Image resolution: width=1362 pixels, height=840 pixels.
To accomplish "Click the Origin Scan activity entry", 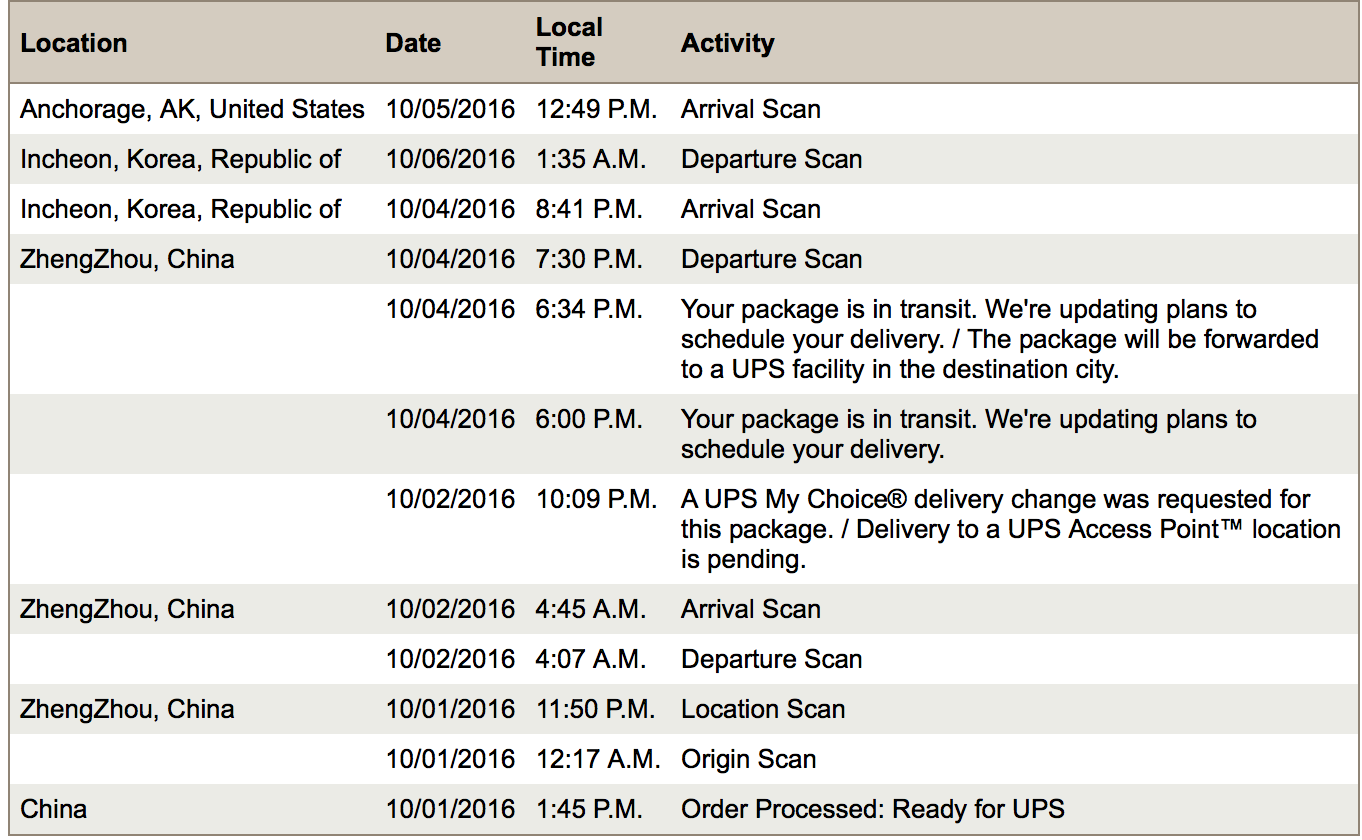I will [748, 759].
